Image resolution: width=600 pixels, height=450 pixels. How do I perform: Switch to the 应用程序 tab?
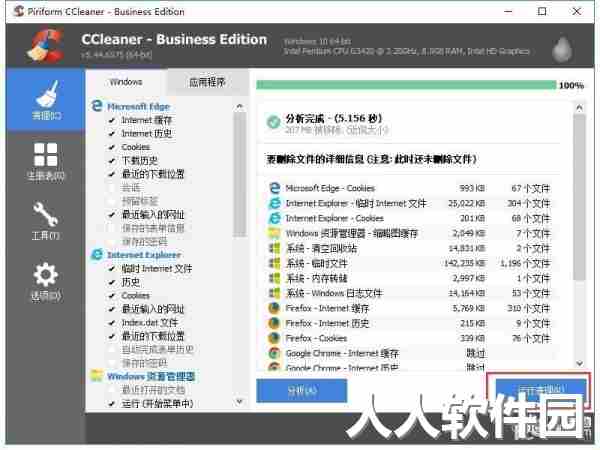click(x=207, y=82)
